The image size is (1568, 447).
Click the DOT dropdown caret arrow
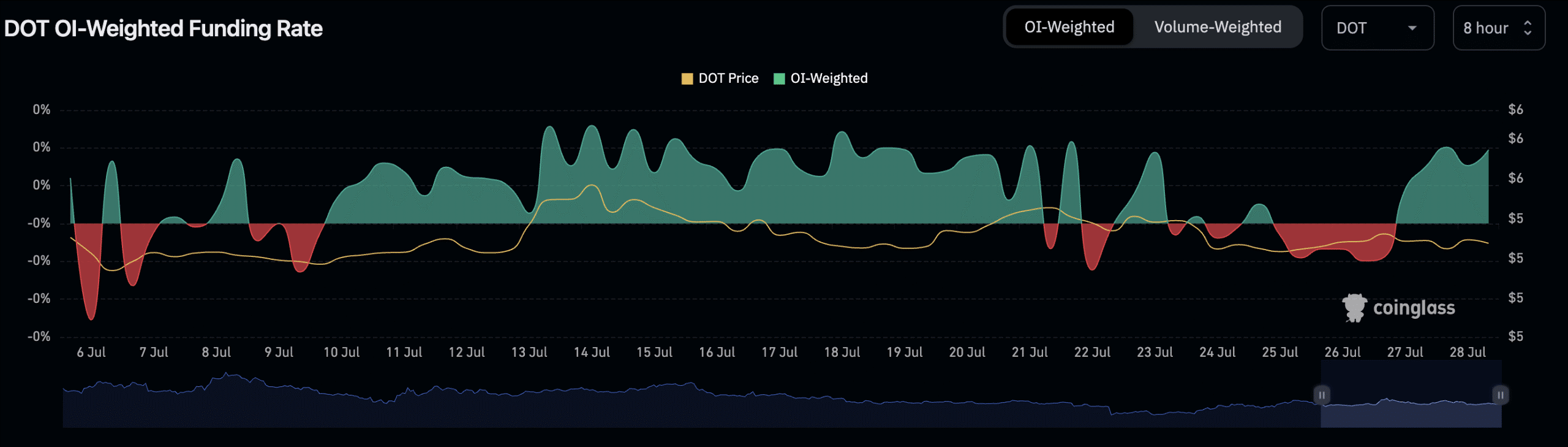coord(1412,28)
